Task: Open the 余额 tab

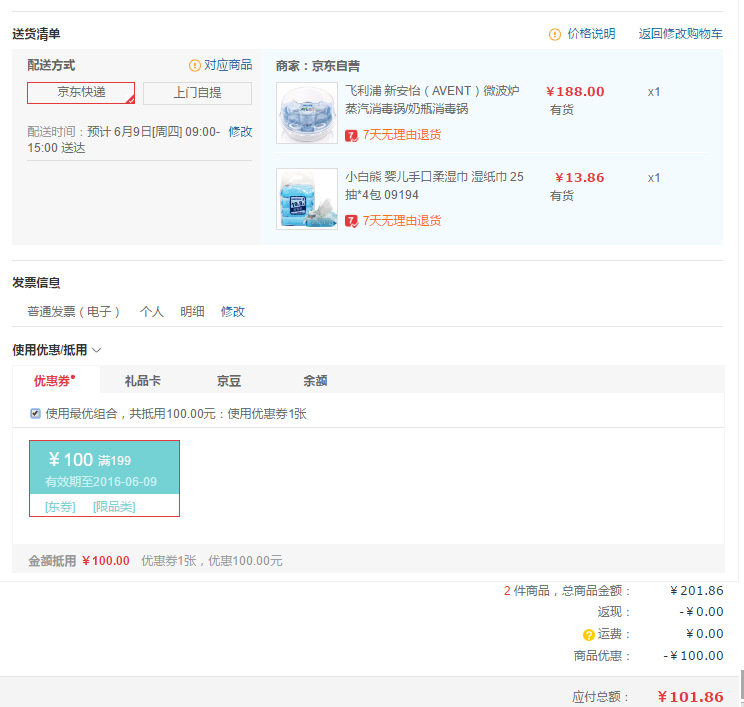Action: (315, 381)
